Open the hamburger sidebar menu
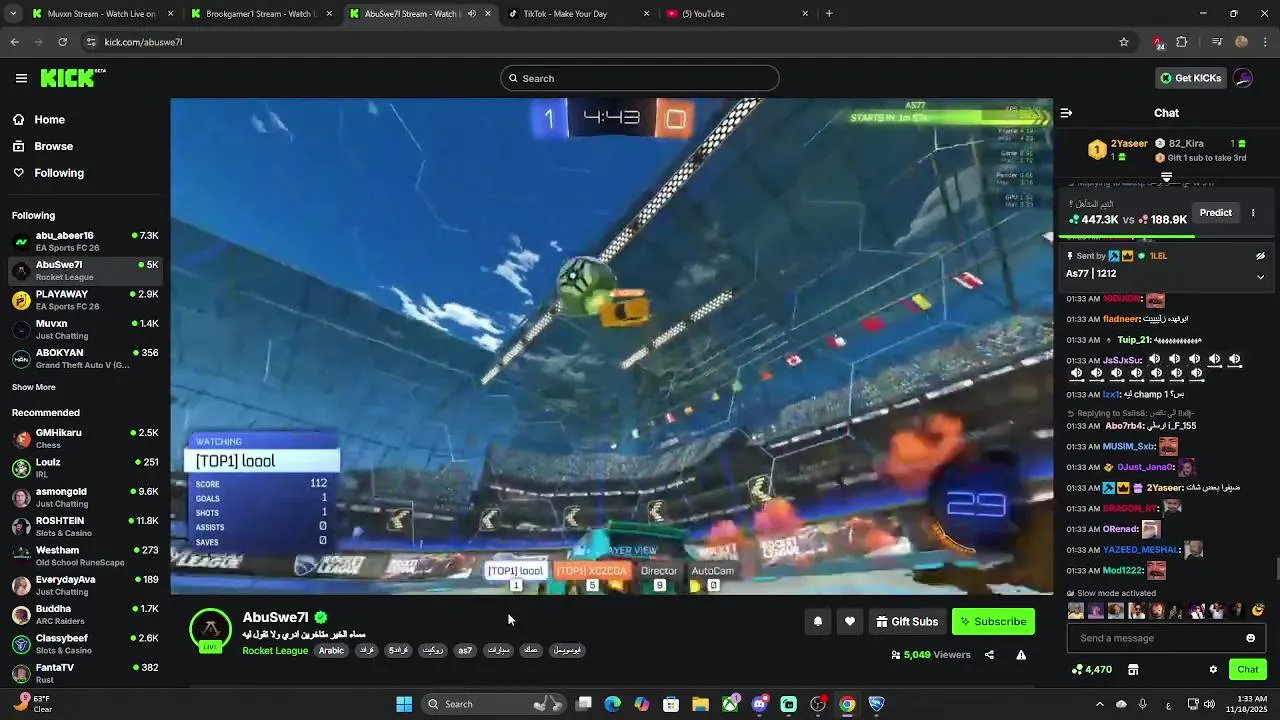This screenshot has width=1280, height=720. [x=21, y=78]
